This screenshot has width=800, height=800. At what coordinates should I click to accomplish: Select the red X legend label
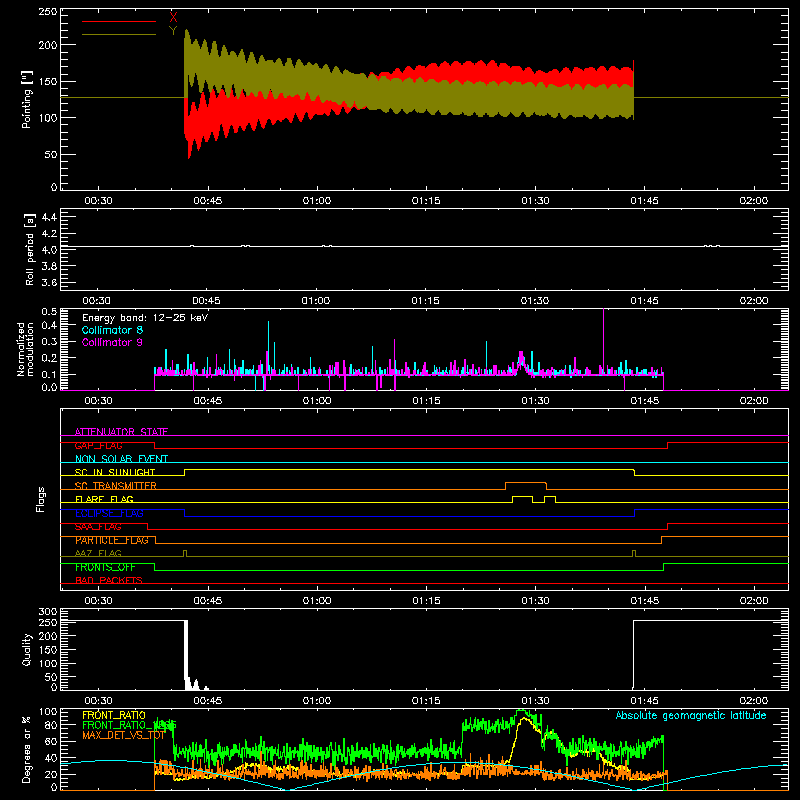point(173,18)
